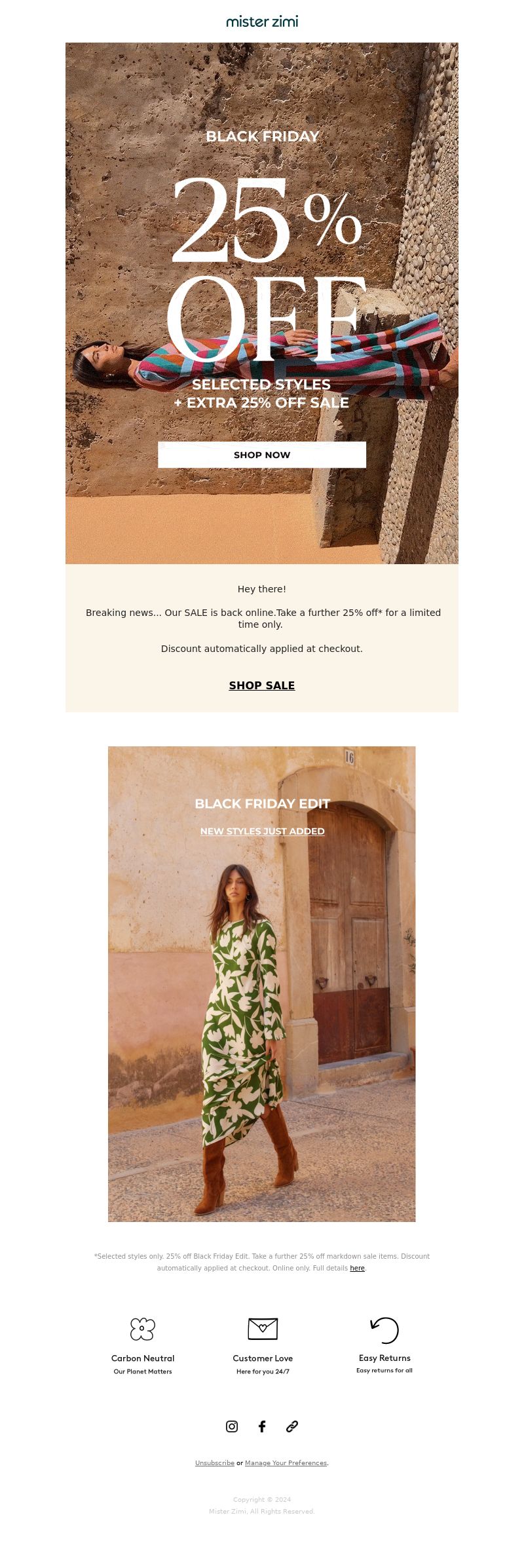Open Manage Your Preferences link
The height and width of the screenshot is (1568, 524).
286,1463
